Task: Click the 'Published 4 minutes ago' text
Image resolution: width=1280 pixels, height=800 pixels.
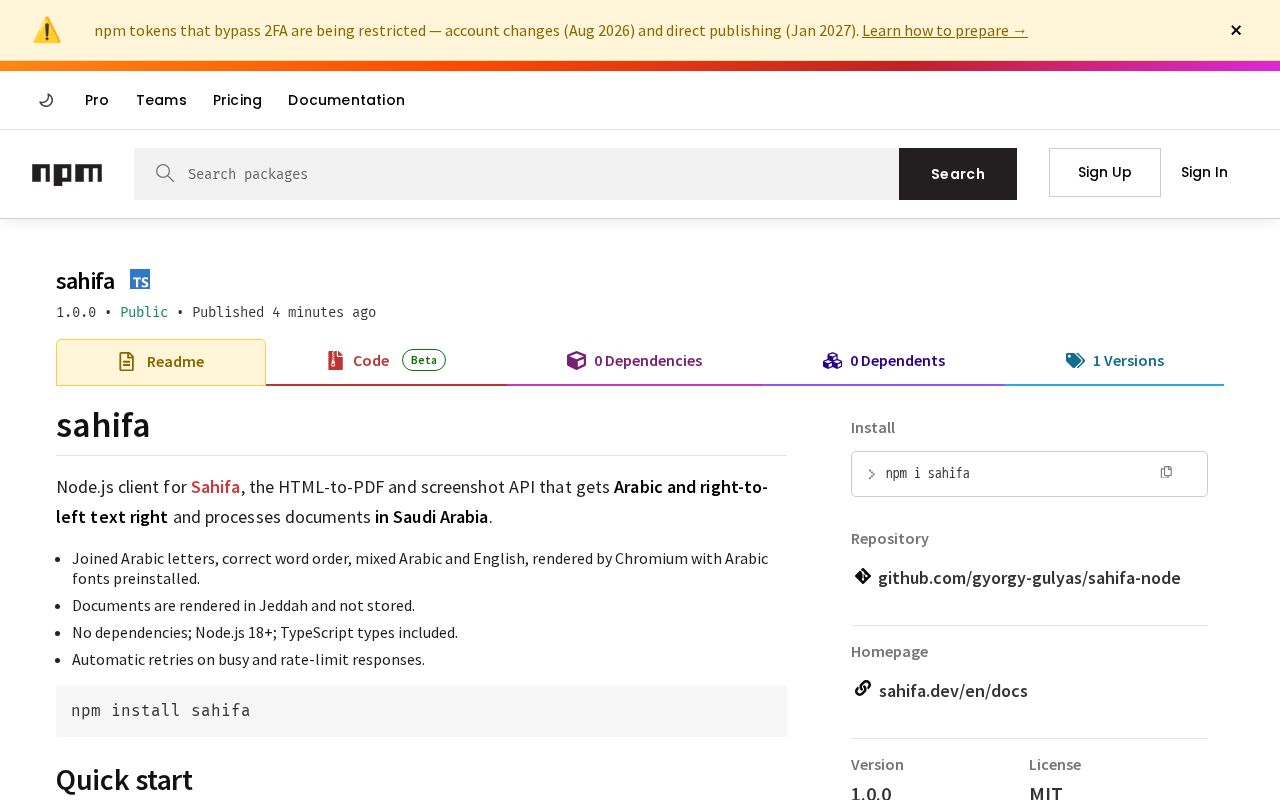Action: [284, 312]
